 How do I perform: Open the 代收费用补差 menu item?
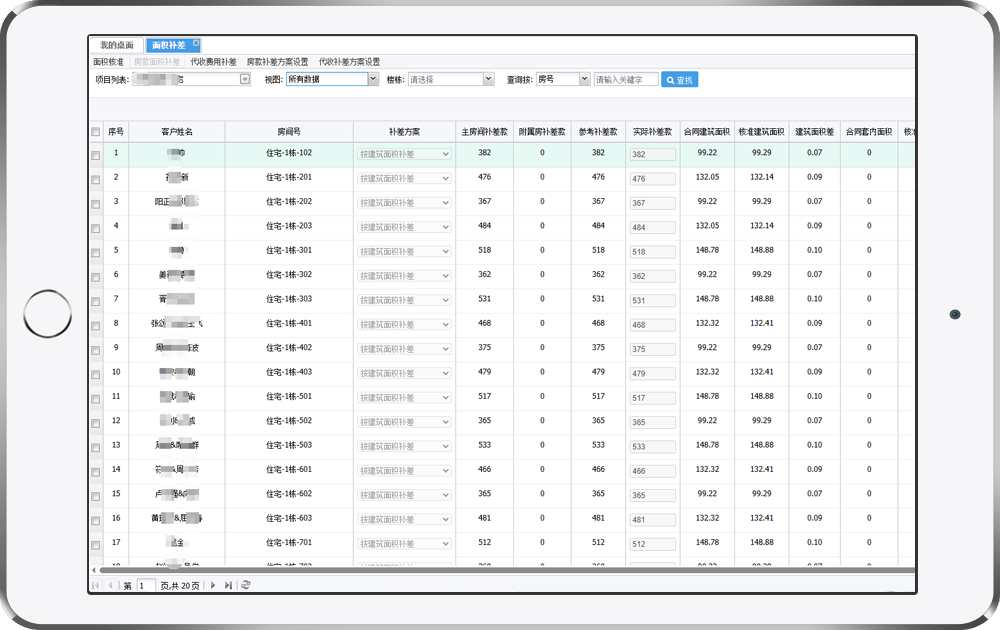point(213,62)
